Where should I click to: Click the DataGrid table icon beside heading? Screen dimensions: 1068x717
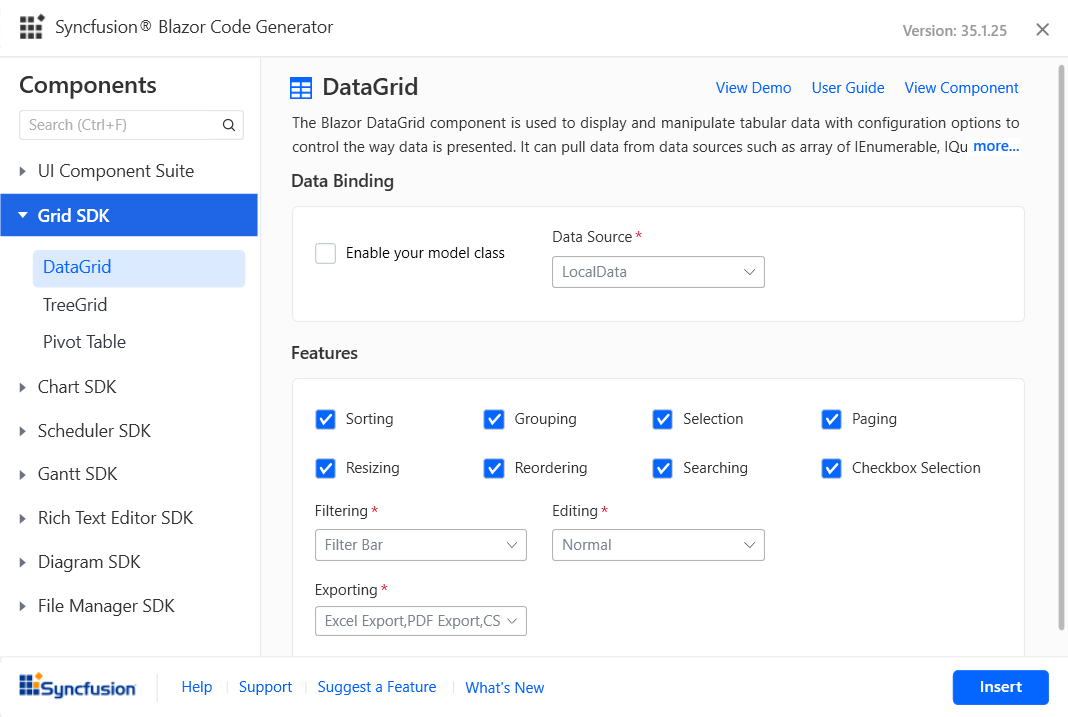(x=300, y=88)
